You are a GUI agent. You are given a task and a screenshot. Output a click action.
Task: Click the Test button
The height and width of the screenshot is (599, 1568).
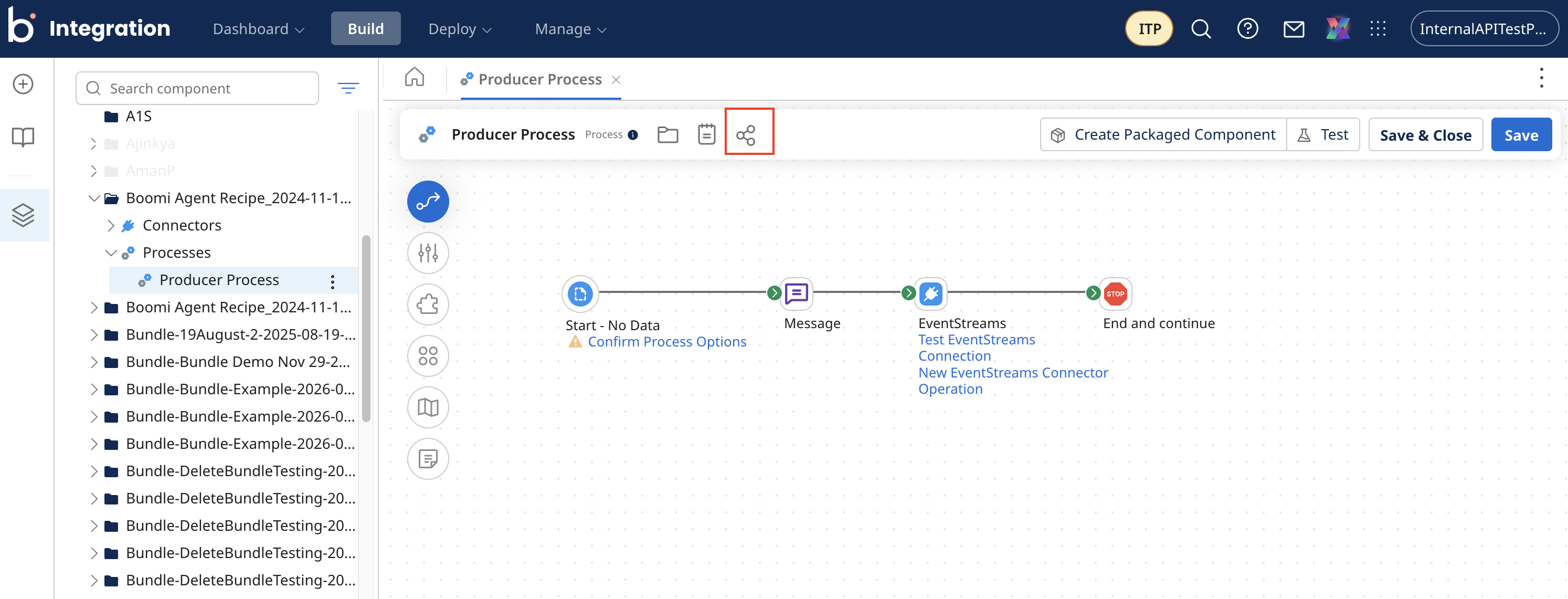(x=1323, y=134)
